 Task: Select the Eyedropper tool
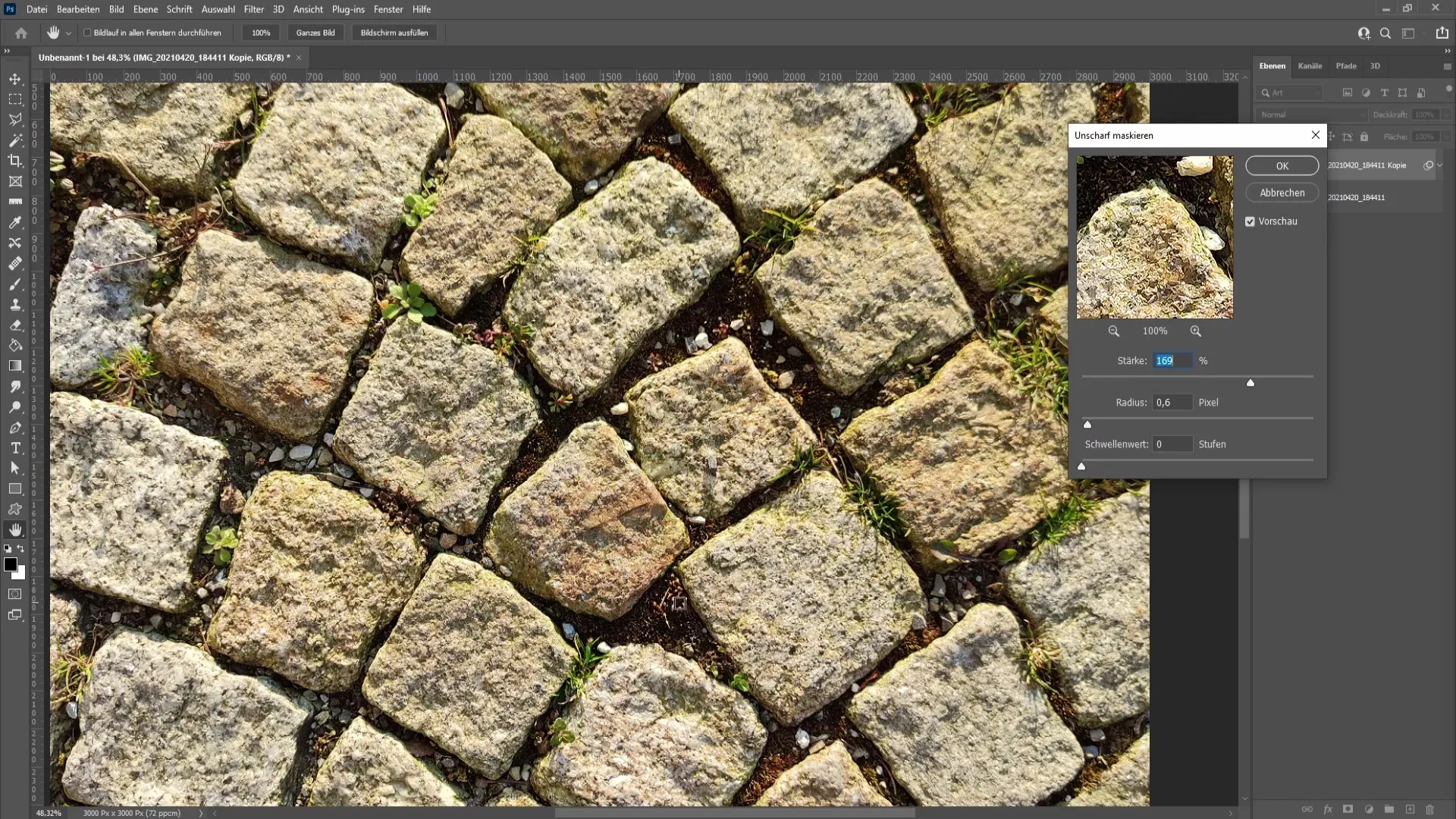tap(15, 223)
